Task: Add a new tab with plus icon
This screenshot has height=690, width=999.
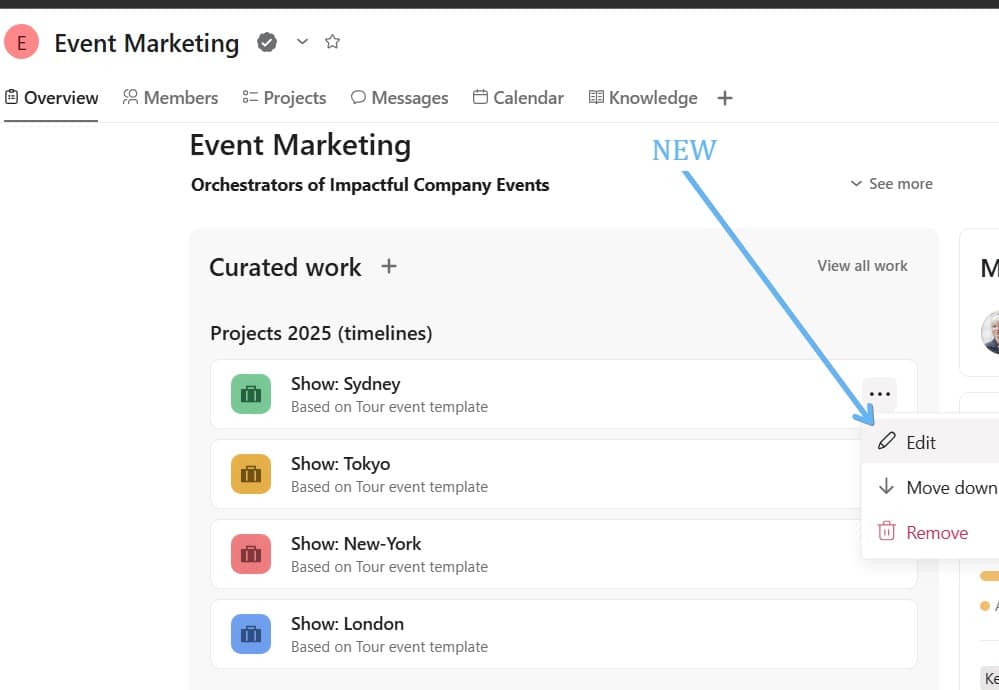Action: tap(725, 98)
